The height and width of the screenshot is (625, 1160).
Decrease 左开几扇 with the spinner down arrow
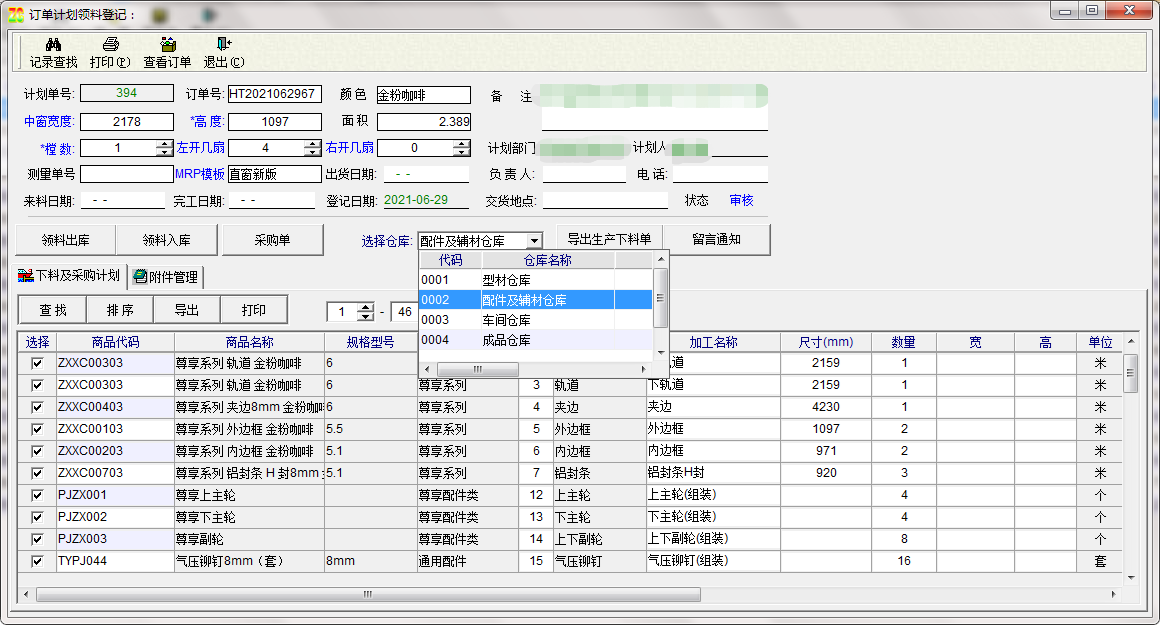click(x=312, y=152)
